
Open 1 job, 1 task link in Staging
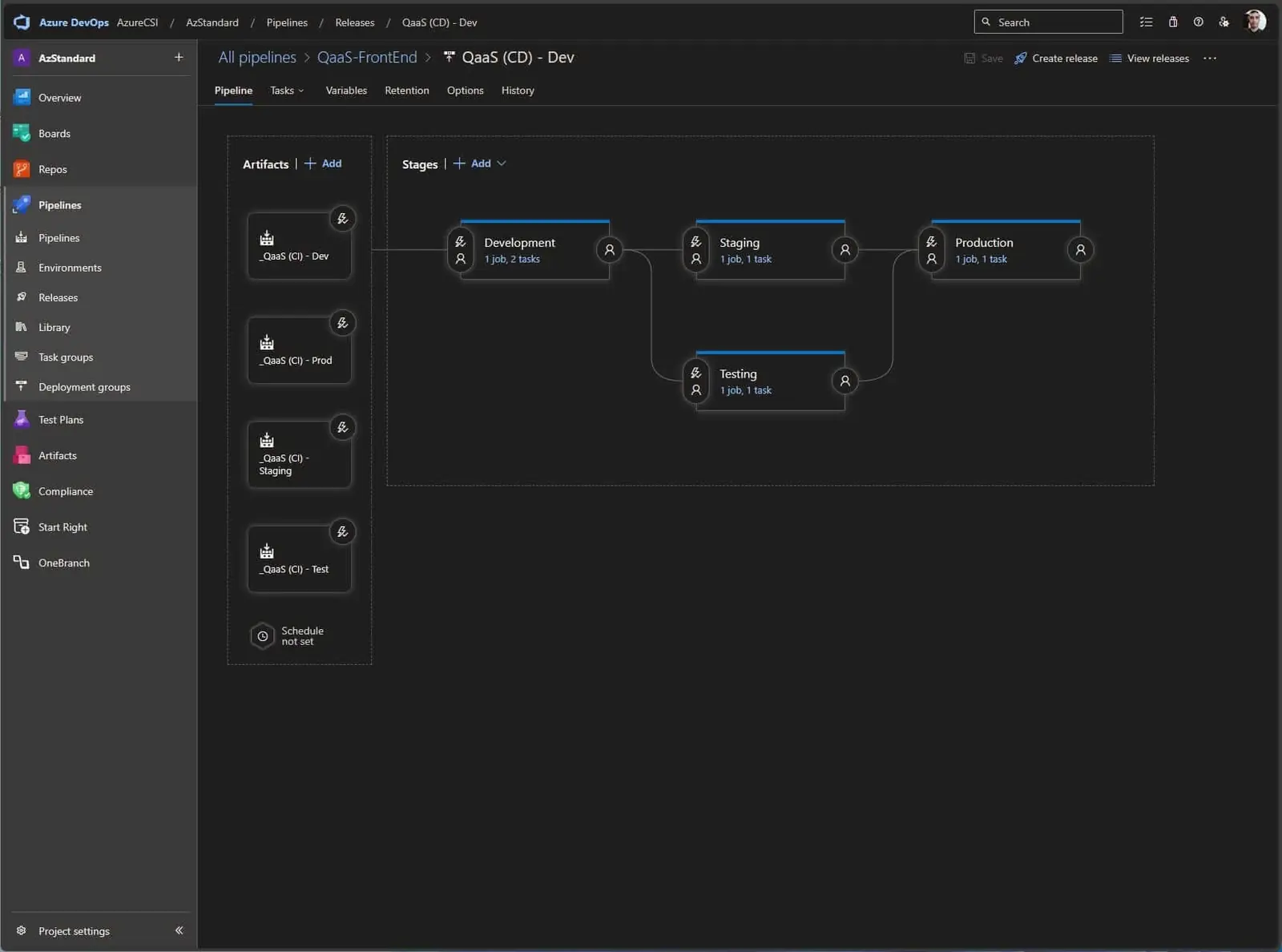[x=745, y=260]
